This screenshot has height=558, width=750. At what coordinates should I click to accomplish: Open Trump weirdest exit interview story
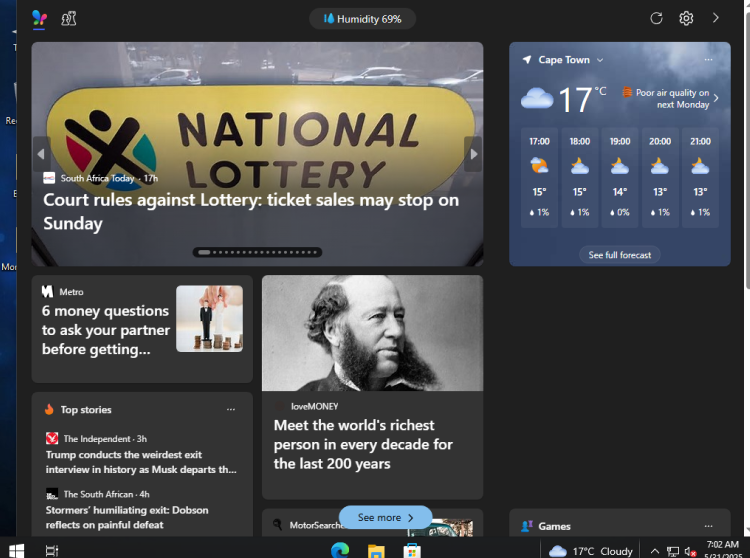(x=141, y=462)
